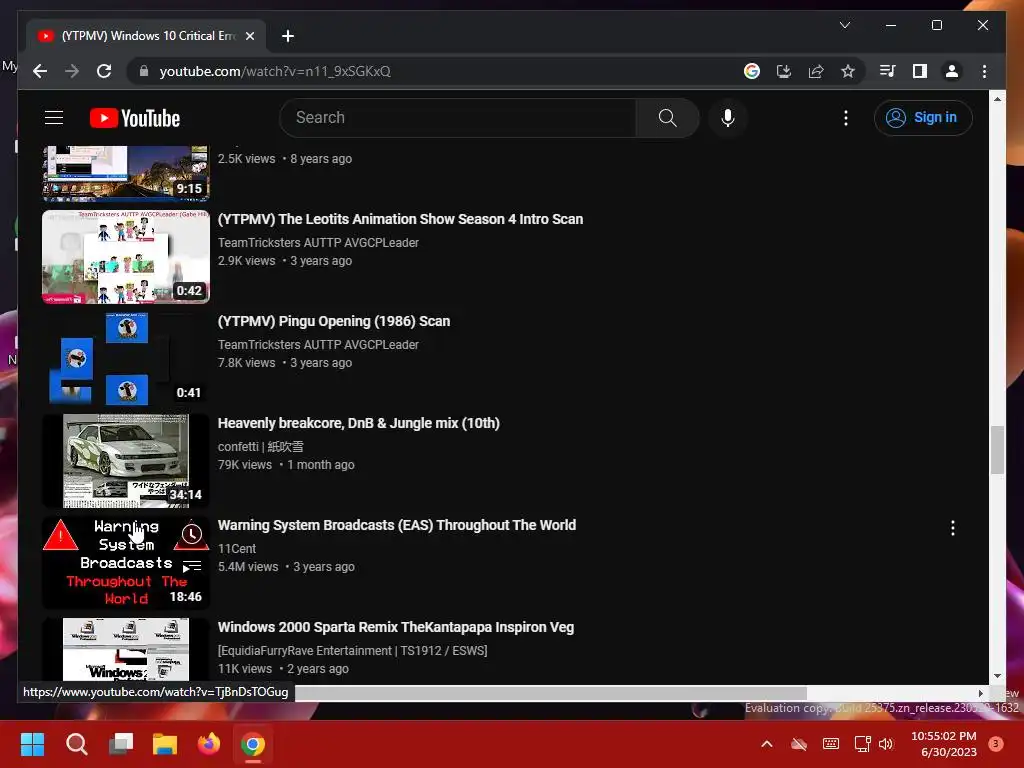Switch to Chrome in taskbar
The width and height of the screenshot is (1024, 768).
click(253, 744)
